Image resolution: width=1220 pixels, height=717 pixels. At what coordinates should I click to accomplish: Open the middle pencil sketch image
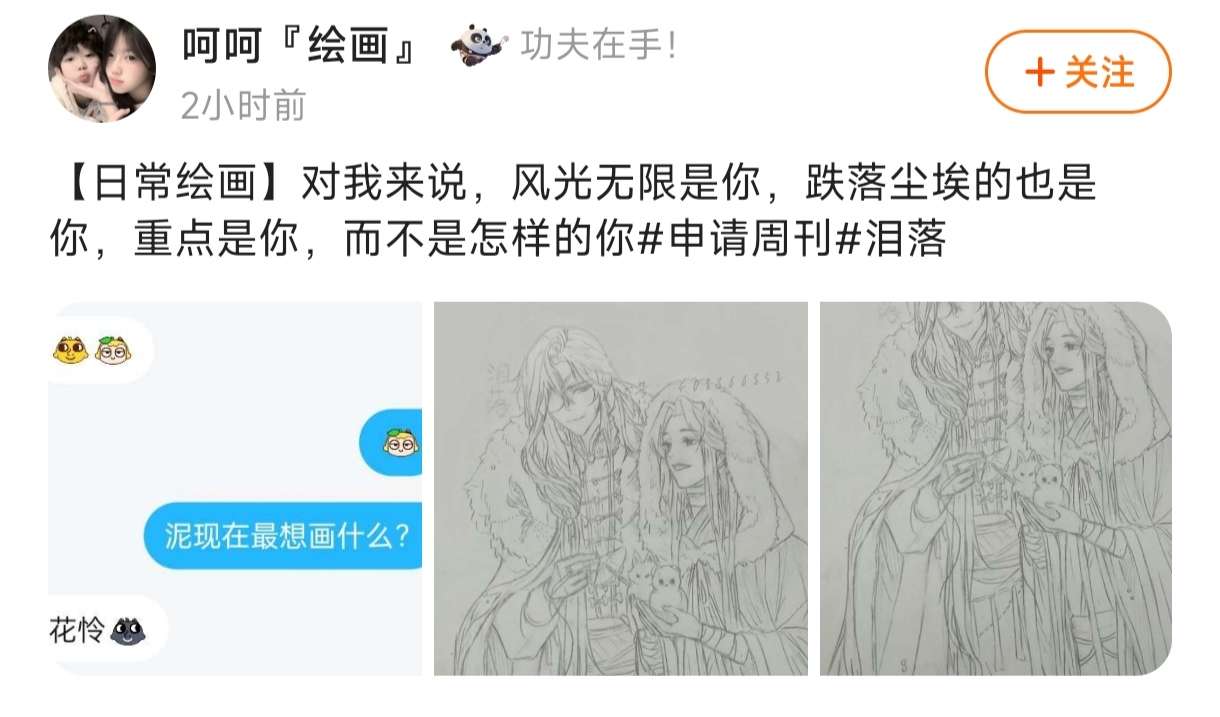620,488
